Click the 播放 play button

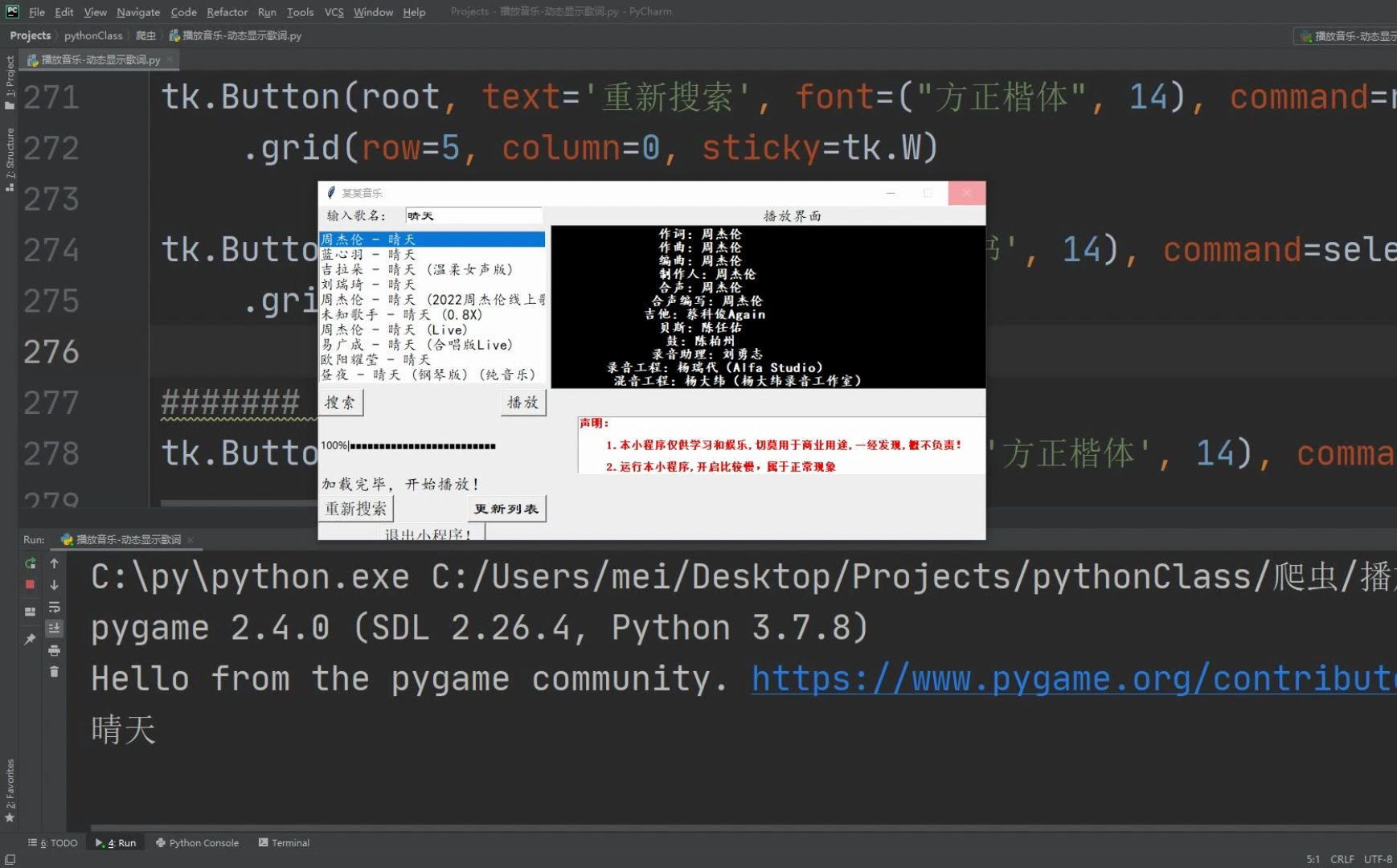[x=523, y=403]
